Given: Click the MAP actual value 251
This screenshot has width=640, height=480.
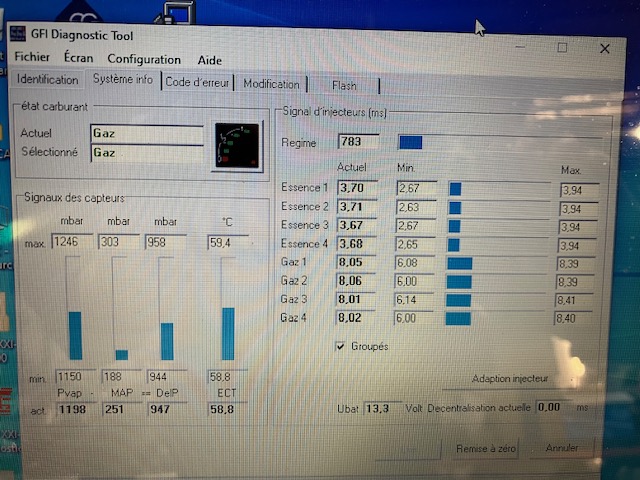Looking at the screenshot, I should tap(122, 409).
